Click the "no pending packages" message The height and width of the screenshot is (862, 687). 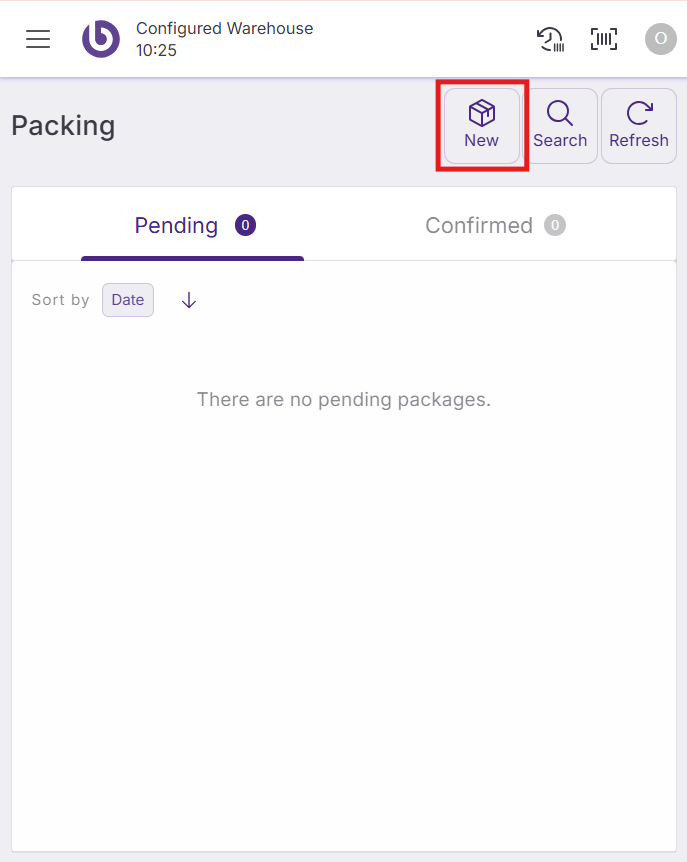pyautogui.click(x=344, y=400)
